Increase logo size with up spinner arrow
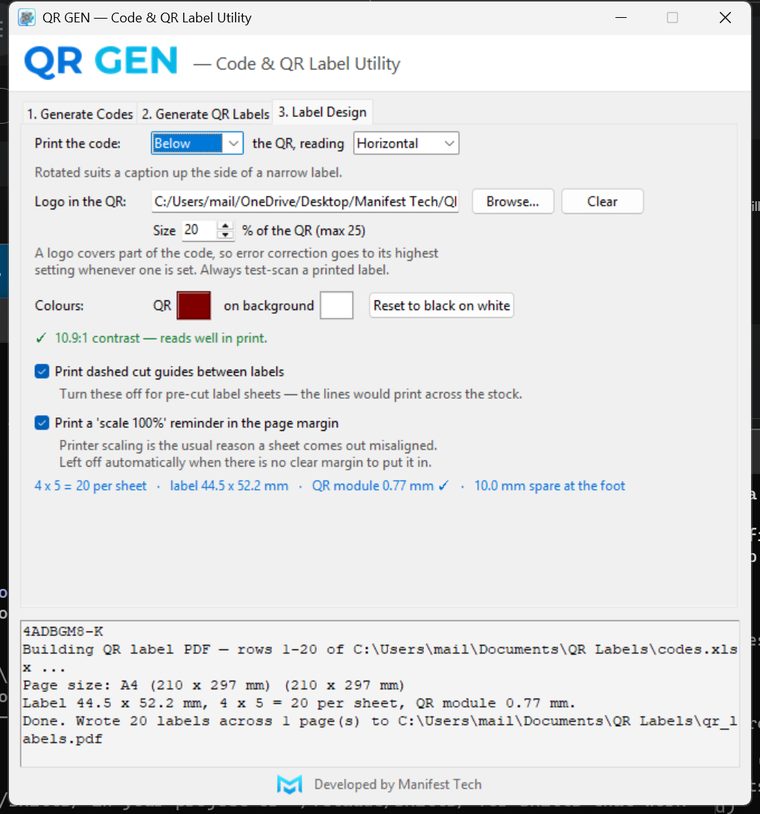 [x=225, y=226]
